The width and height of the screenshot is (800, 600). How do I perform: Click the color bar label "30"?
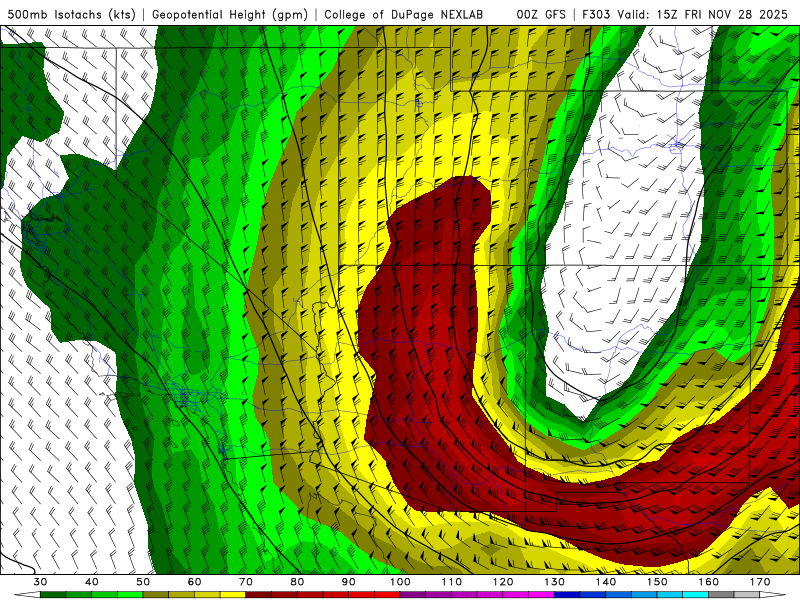point(40,582)
